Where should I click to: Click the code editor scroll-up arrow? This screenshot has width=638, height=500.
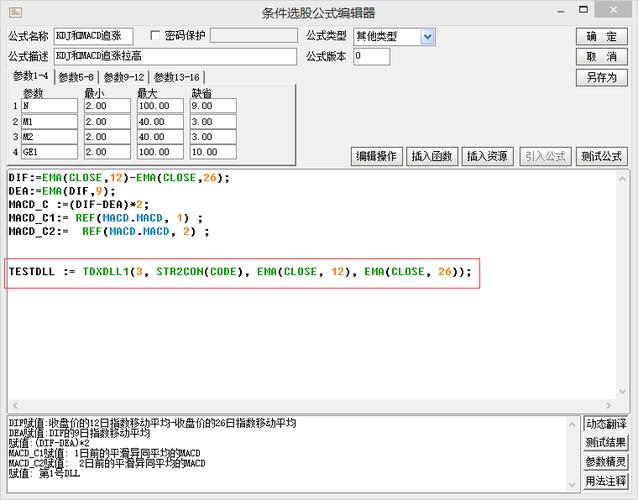622,179
